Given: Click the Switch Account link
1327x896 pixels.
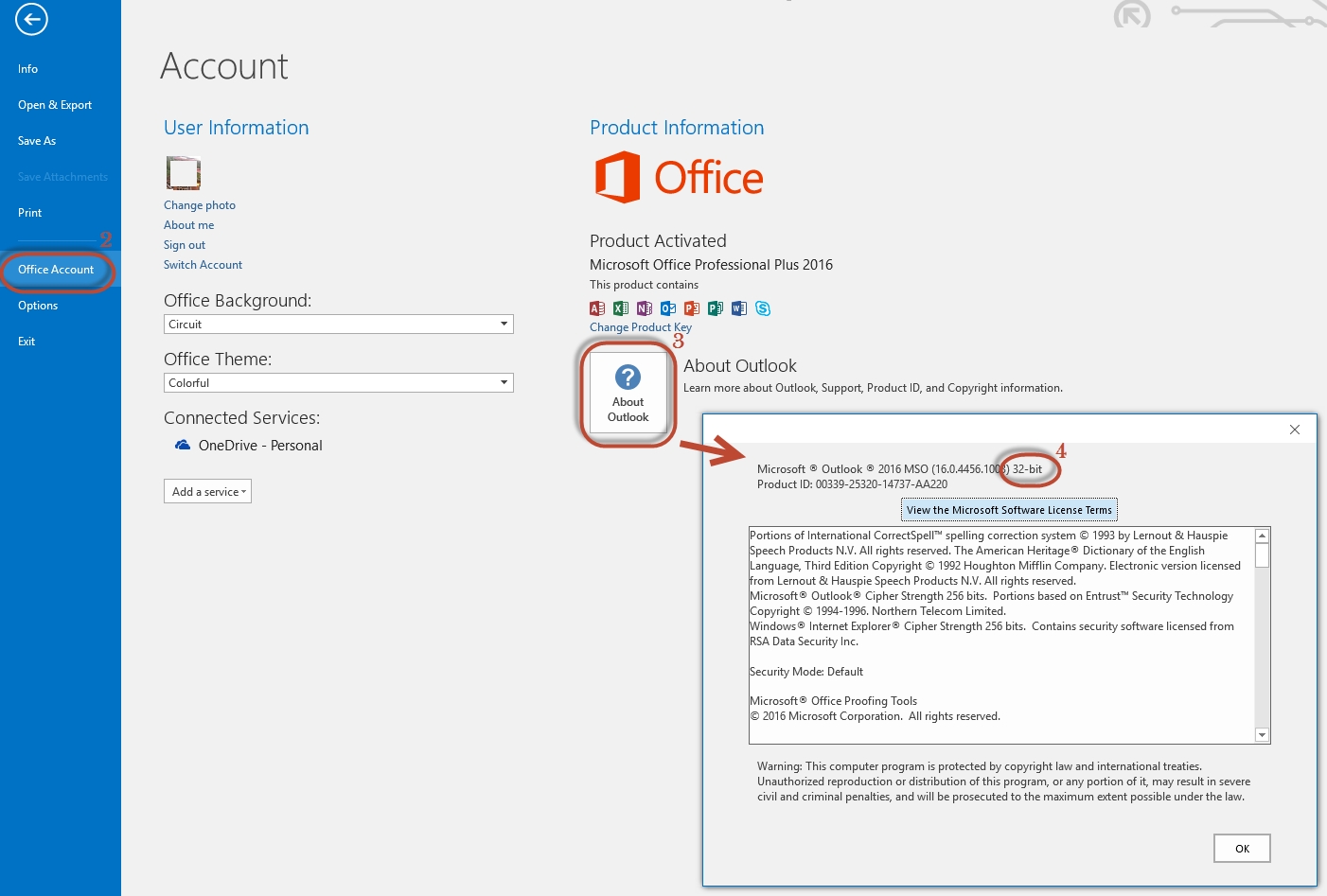Looking at the screenshot, I should (203, 265).
